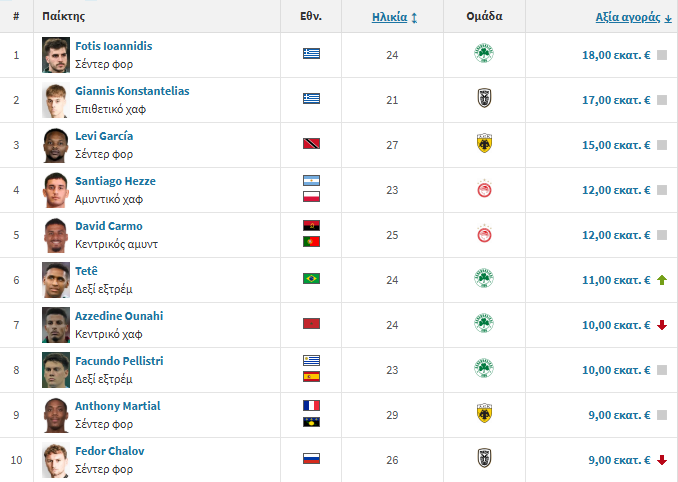Click Russian flag beside Fedor Chalov
This screenshot has width=678, height=482.
(x=311, y=459)
